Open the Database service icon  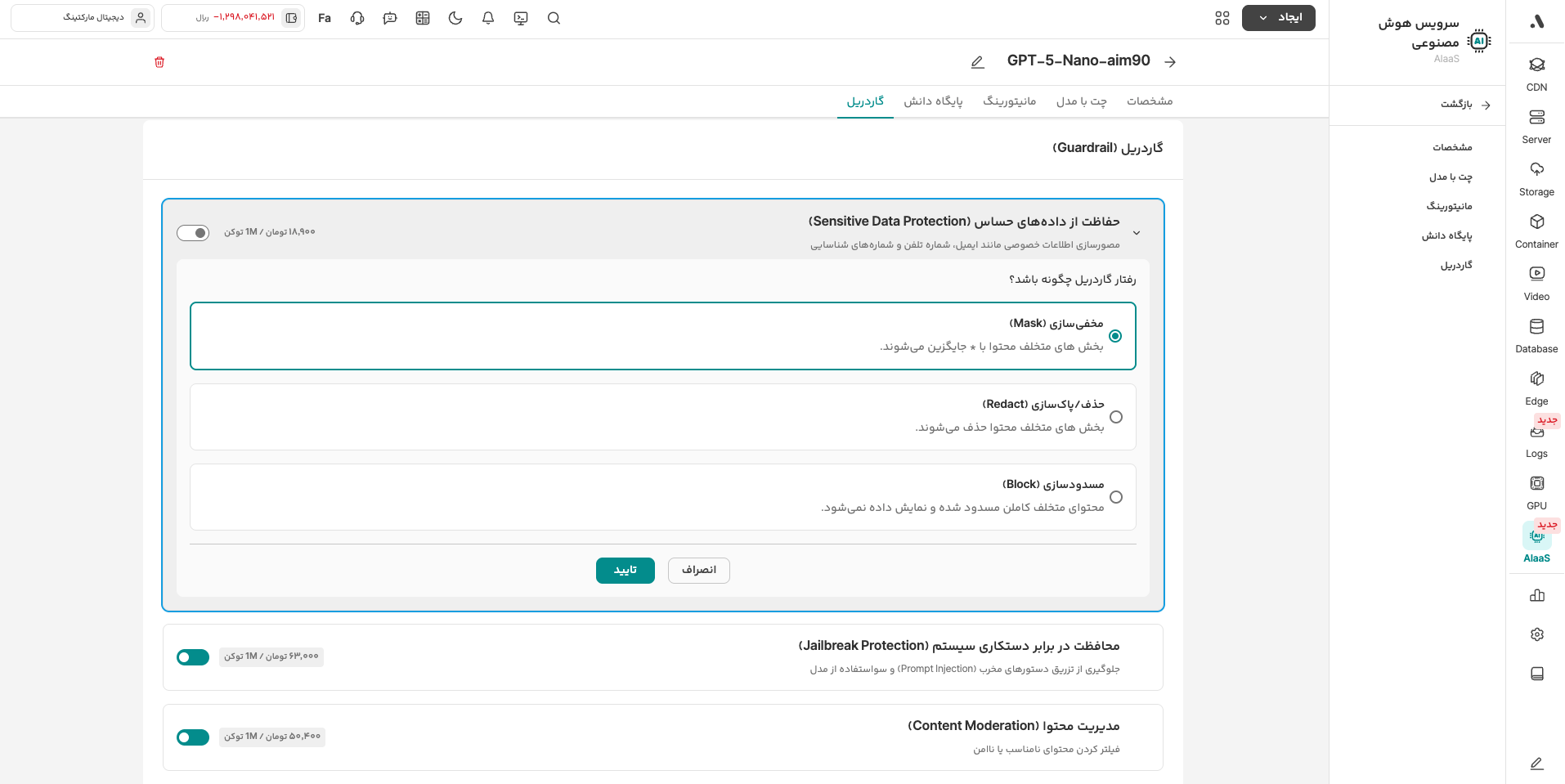click(1536, 334)
